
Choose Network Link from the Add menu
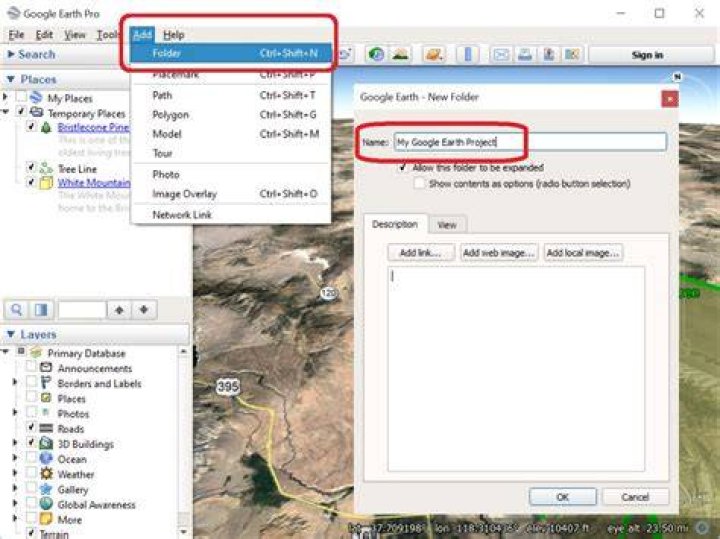231,214
